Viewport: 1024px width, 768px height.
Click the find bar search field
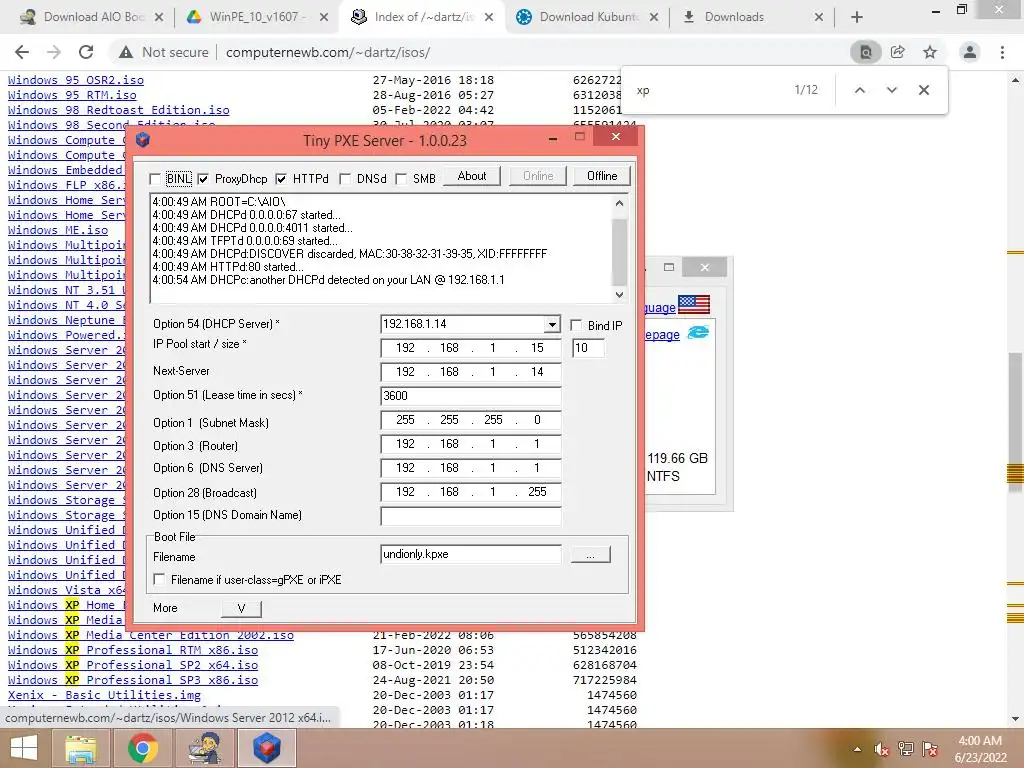point(708,90)
